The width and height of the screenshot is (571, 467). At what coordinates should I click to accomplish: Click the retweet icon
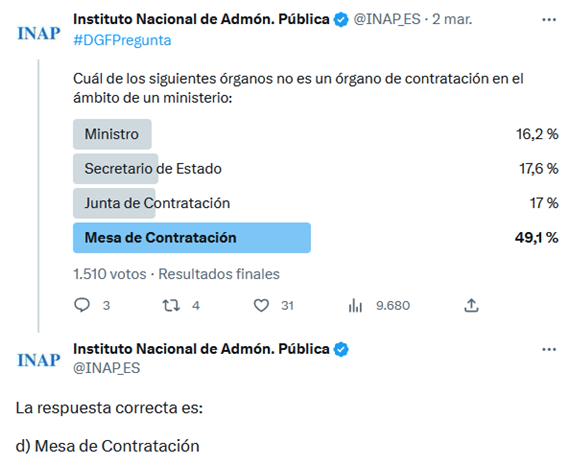pos(171,305)
